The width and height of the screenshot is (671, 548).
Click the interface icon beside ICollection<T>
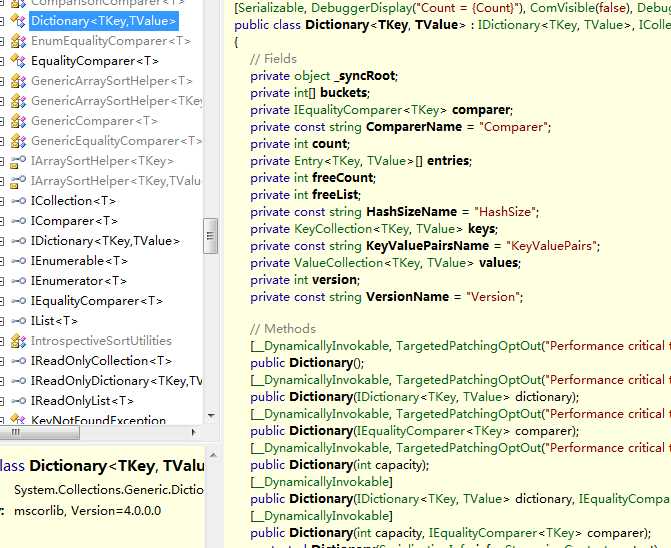18,201
